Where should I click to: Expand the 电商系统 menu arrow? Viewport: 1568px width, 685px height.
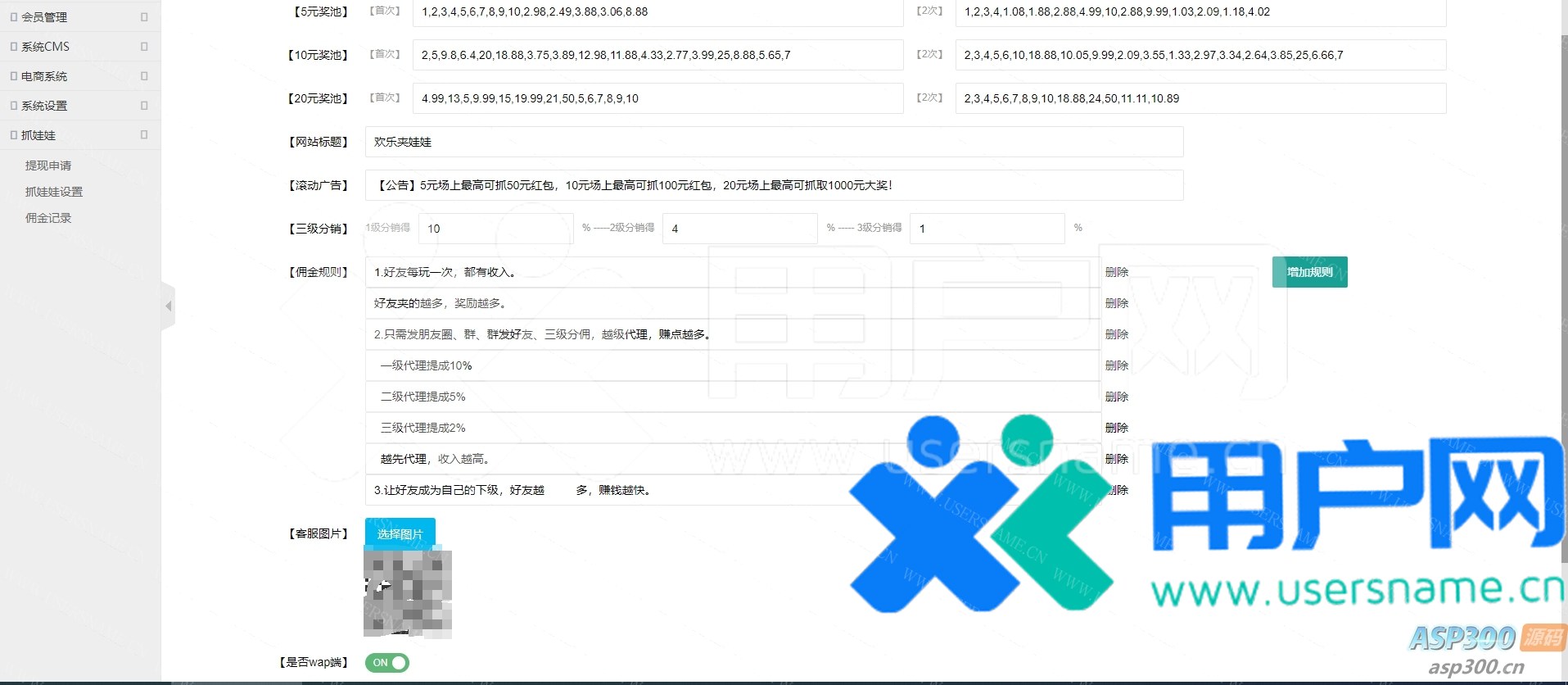pyautogui.click(x=144, y=76)
